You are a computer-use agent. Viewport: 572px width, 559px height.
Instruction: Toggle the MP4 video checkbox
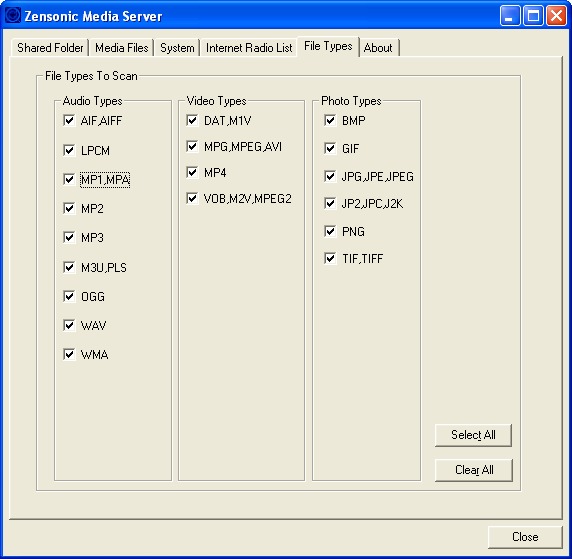pyautogui.click(x=192, y=172)
